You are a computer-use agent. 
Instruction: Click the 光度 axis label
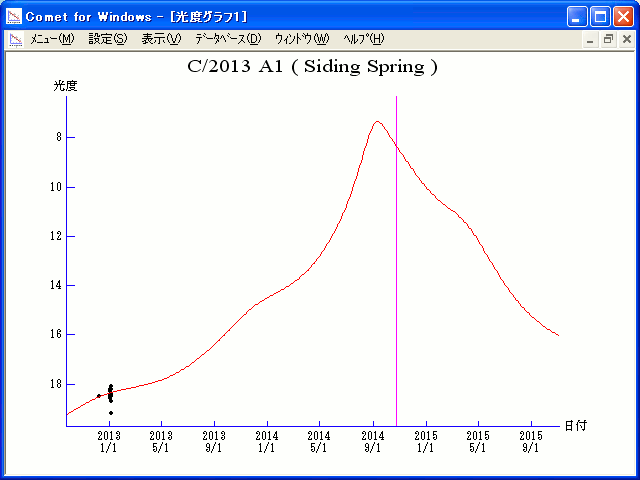coord(65,86)
